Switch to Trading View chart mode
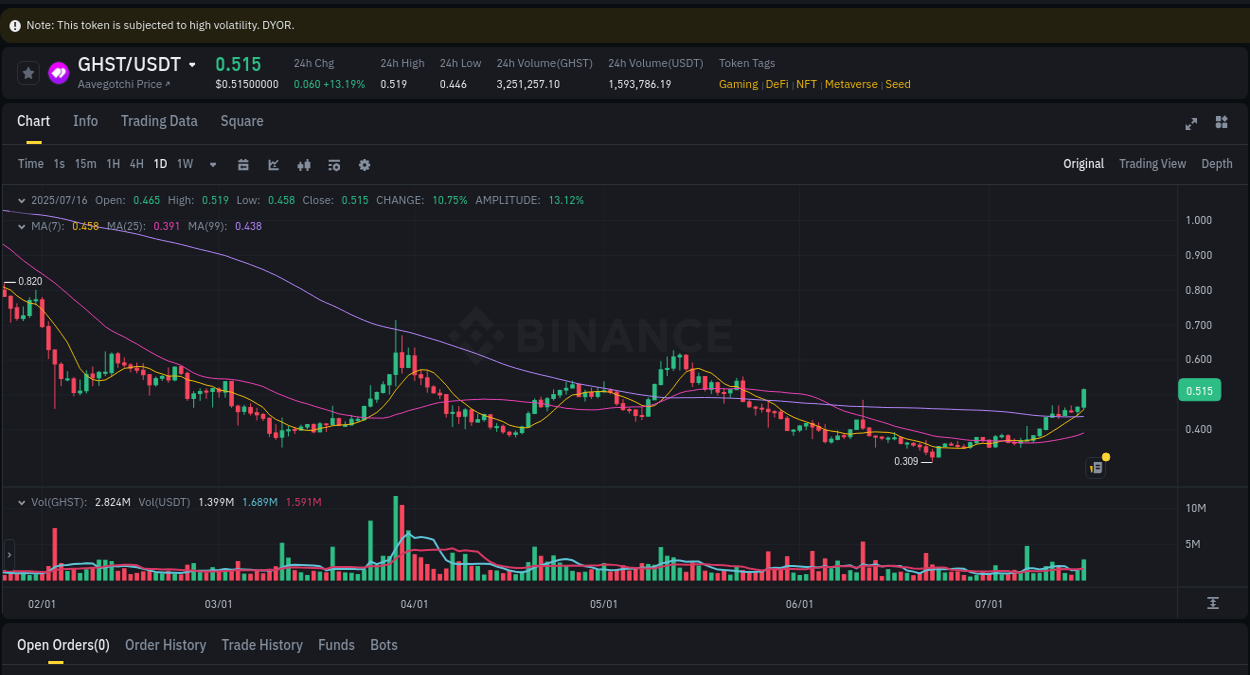 (1152, 164)
